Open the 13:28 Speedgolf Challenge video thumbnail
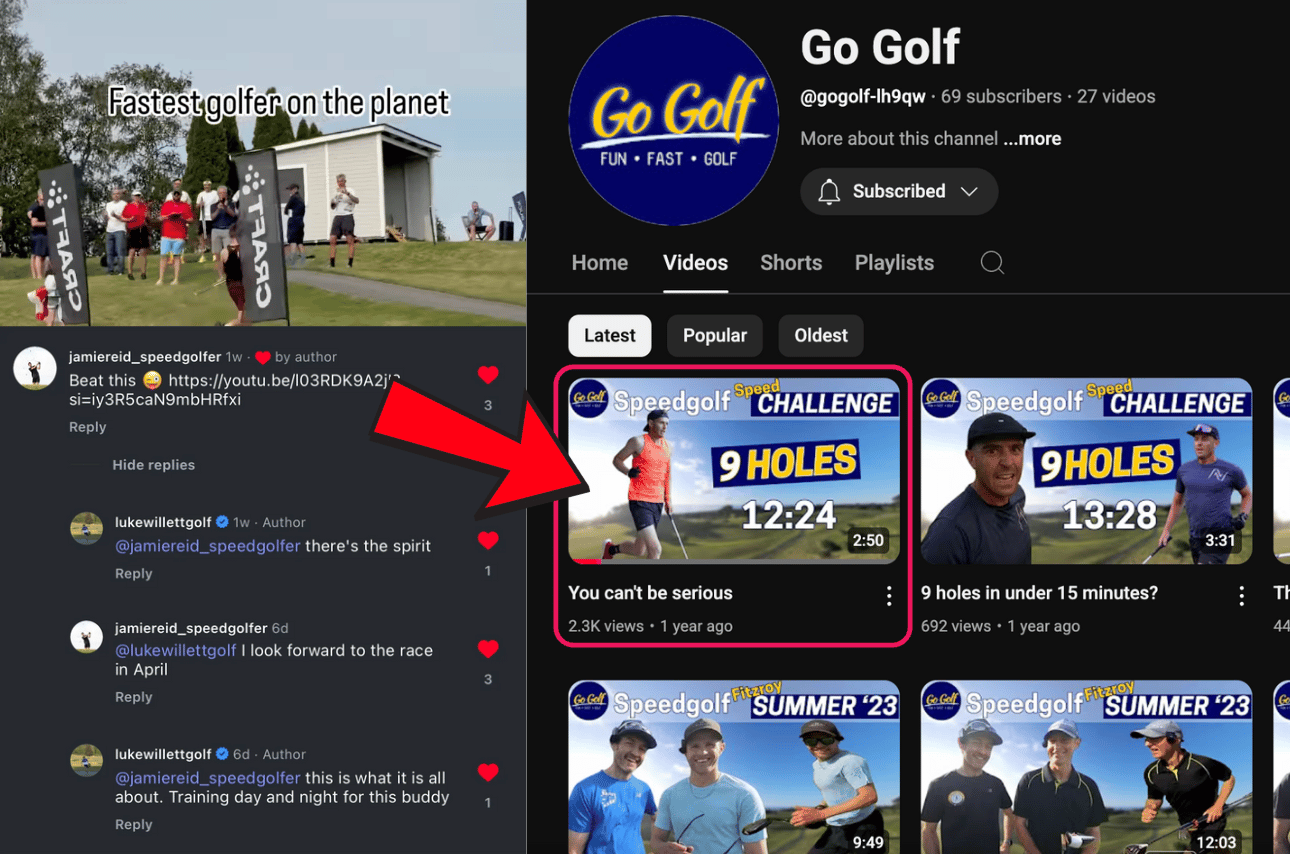Screen dimensions: 1290x854 click(1085, 471)
